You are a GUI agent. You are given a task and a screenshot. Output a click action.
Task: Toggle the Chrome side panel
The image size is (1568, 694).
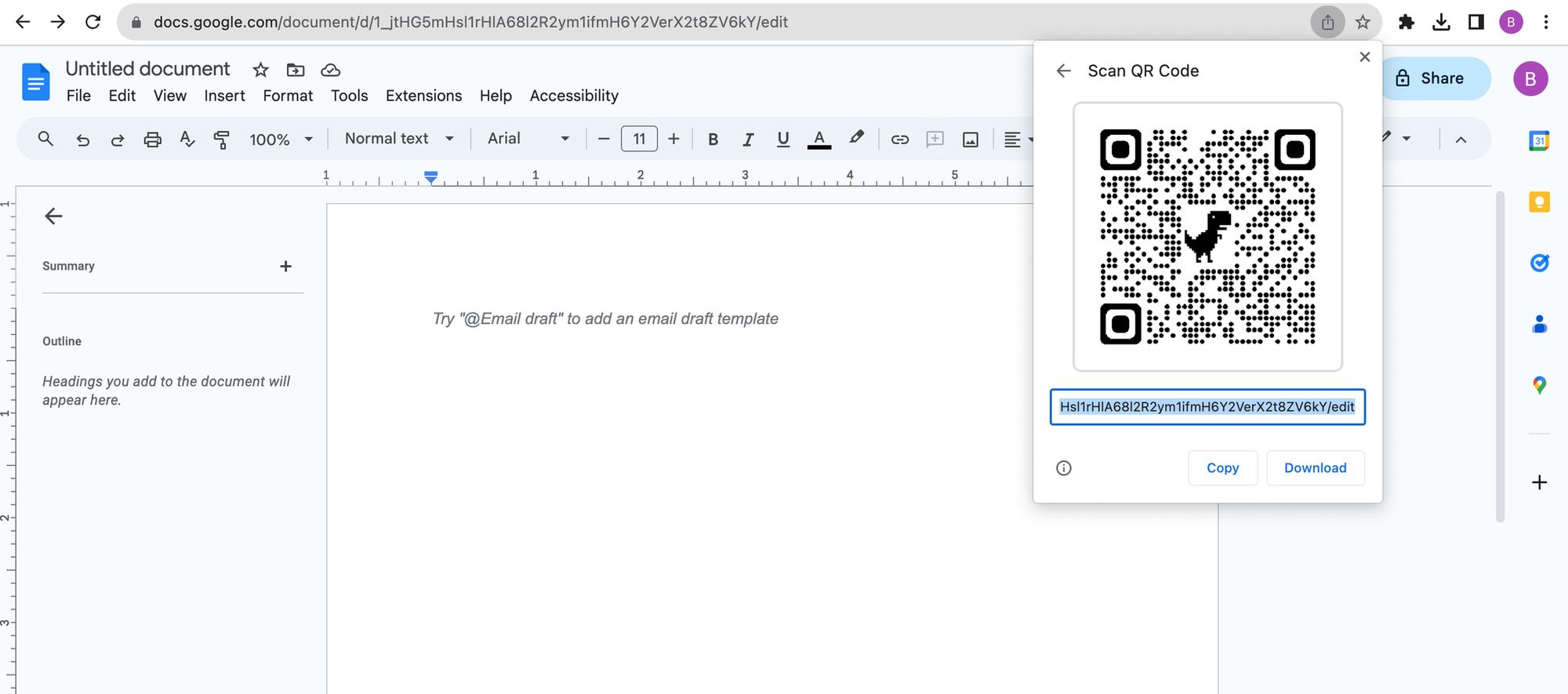pos(1476,22)
